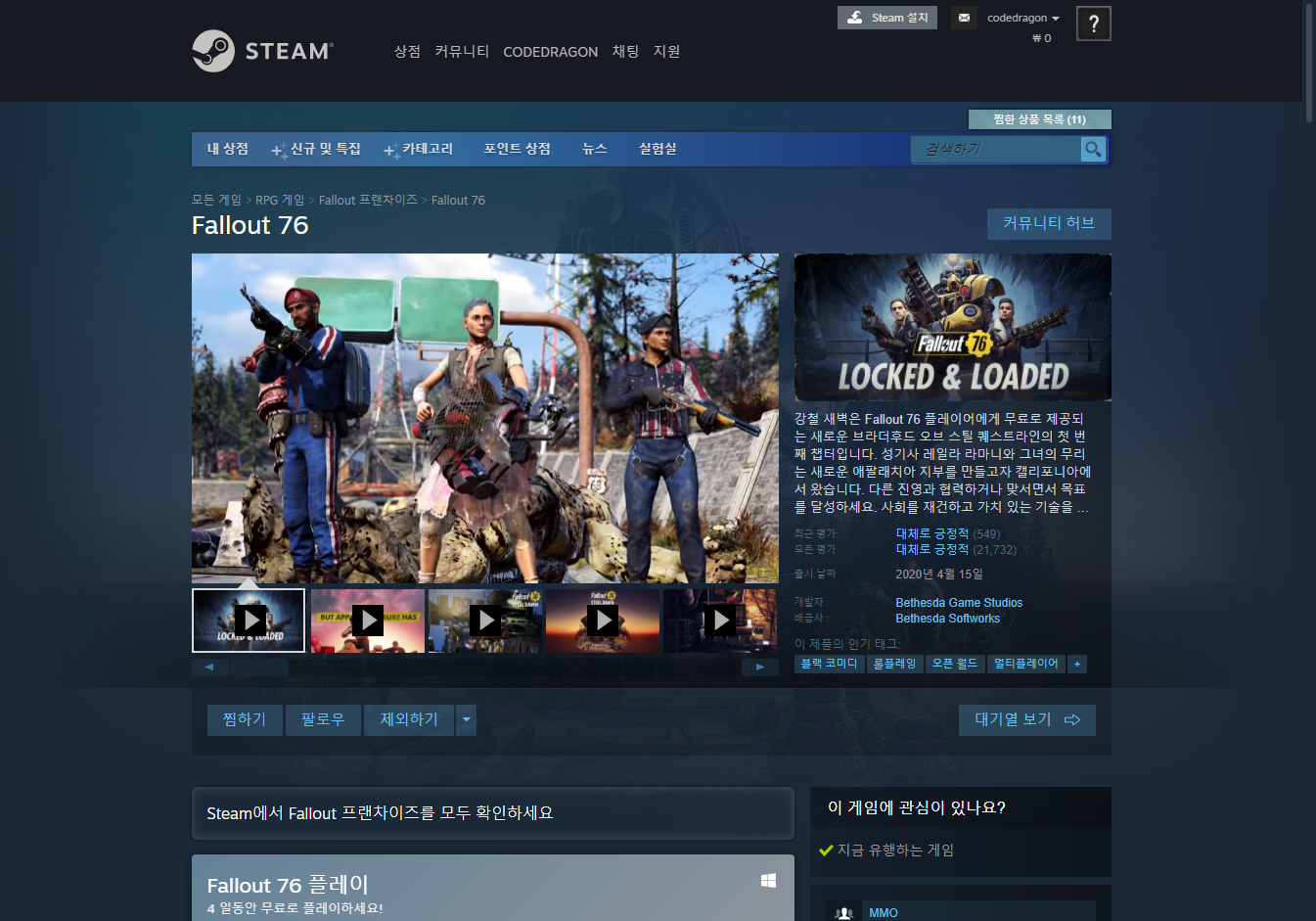This screenshot has height=921, width=1316.
Task: Click the main game screenshot preview
Action: tap(485, 418)
